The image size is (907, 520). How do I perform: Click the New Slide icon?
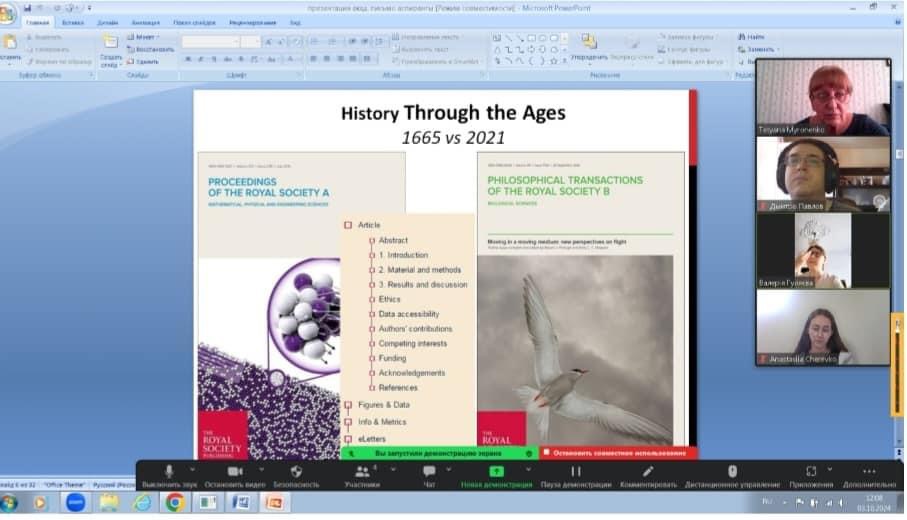[110, 42]
